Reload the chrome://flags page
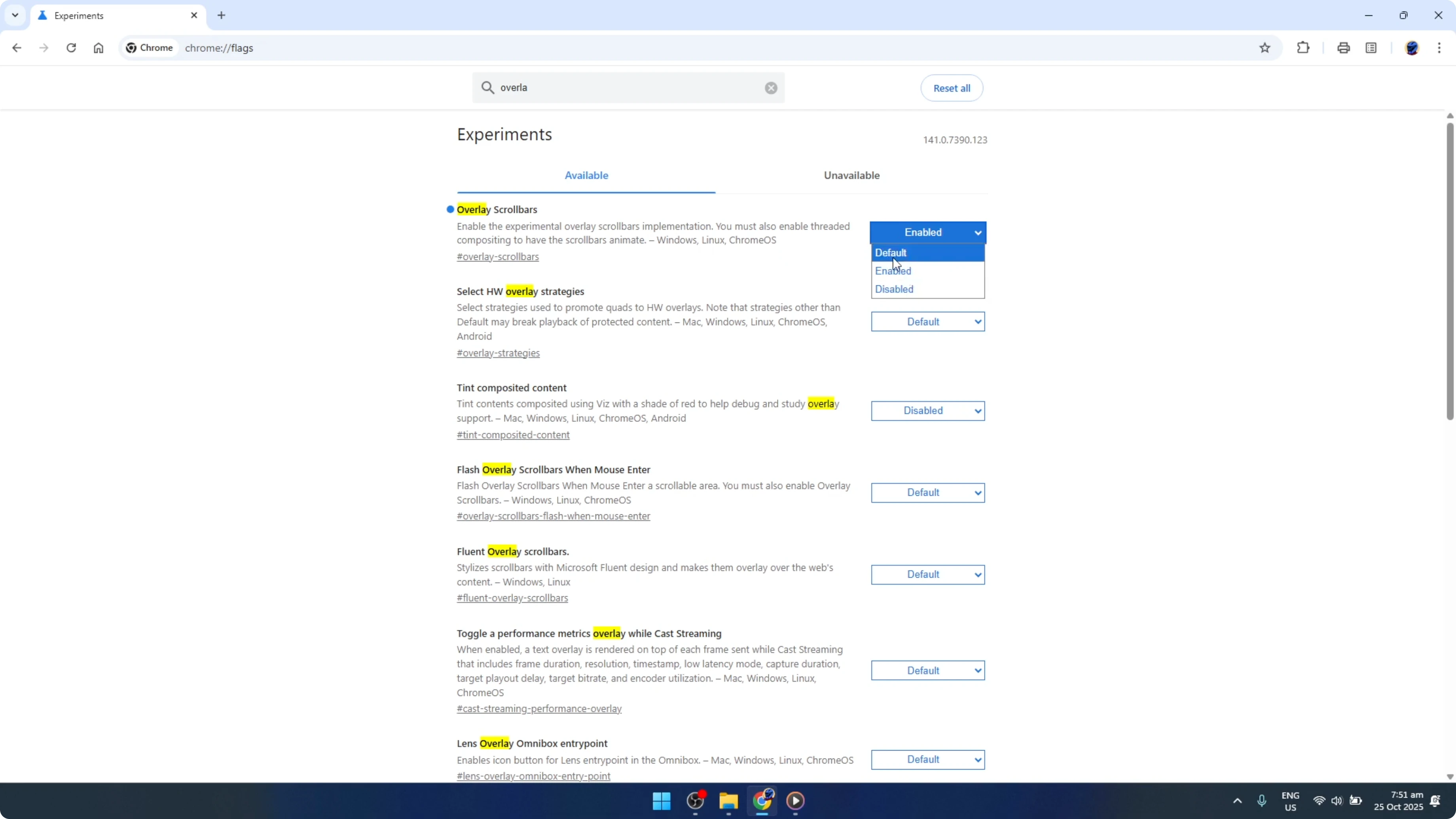The height and width of the screenshot is (819, 1456). (x=71, y=48)
